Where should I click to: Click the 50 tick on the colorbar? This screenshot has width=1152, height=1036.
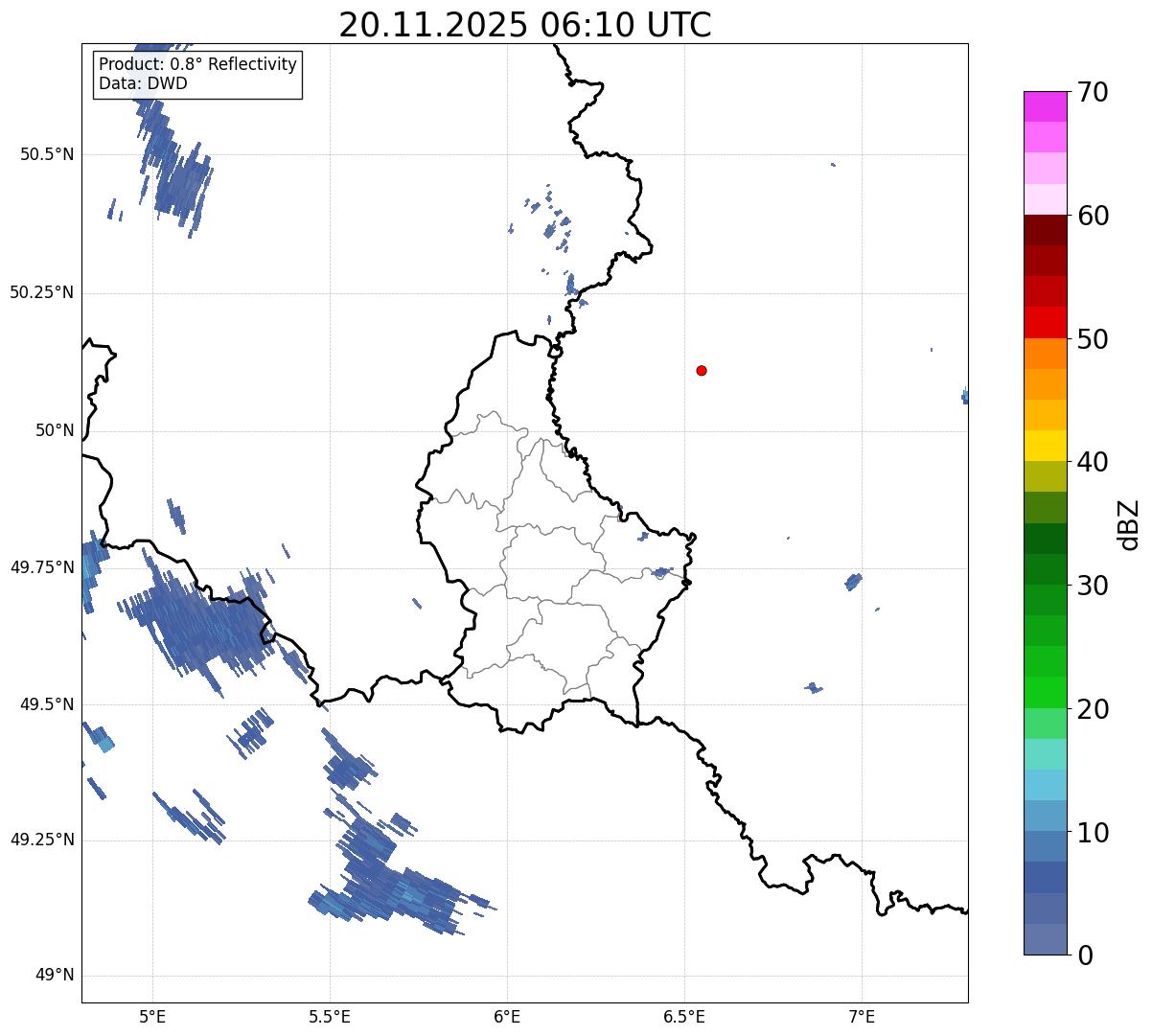tap(1093, 339)
